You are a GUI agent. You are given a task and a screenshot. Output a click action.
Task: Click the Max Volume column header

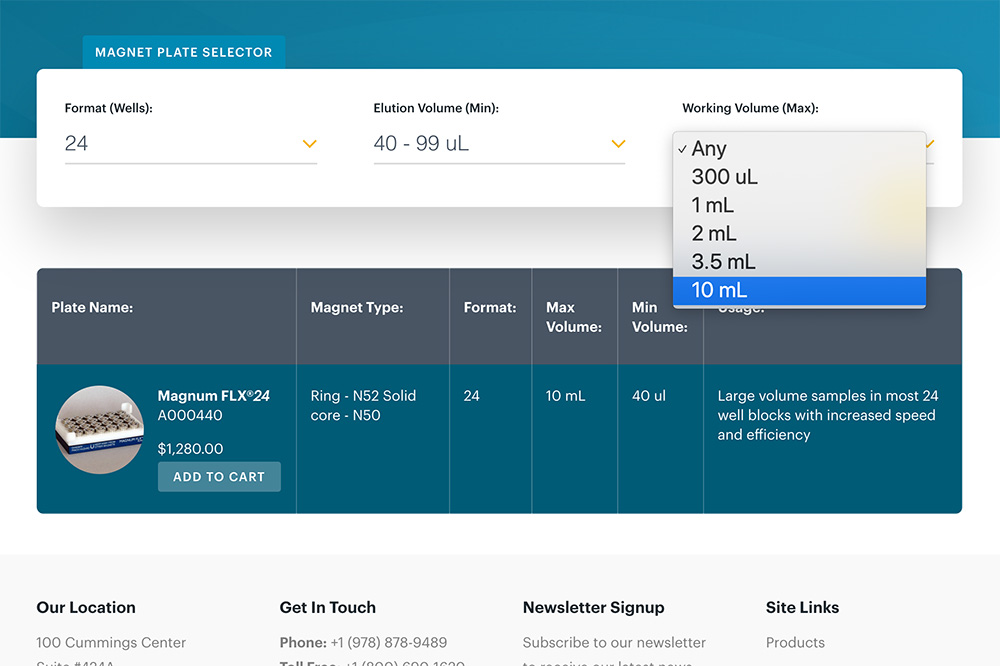click(x=573, y=317)
